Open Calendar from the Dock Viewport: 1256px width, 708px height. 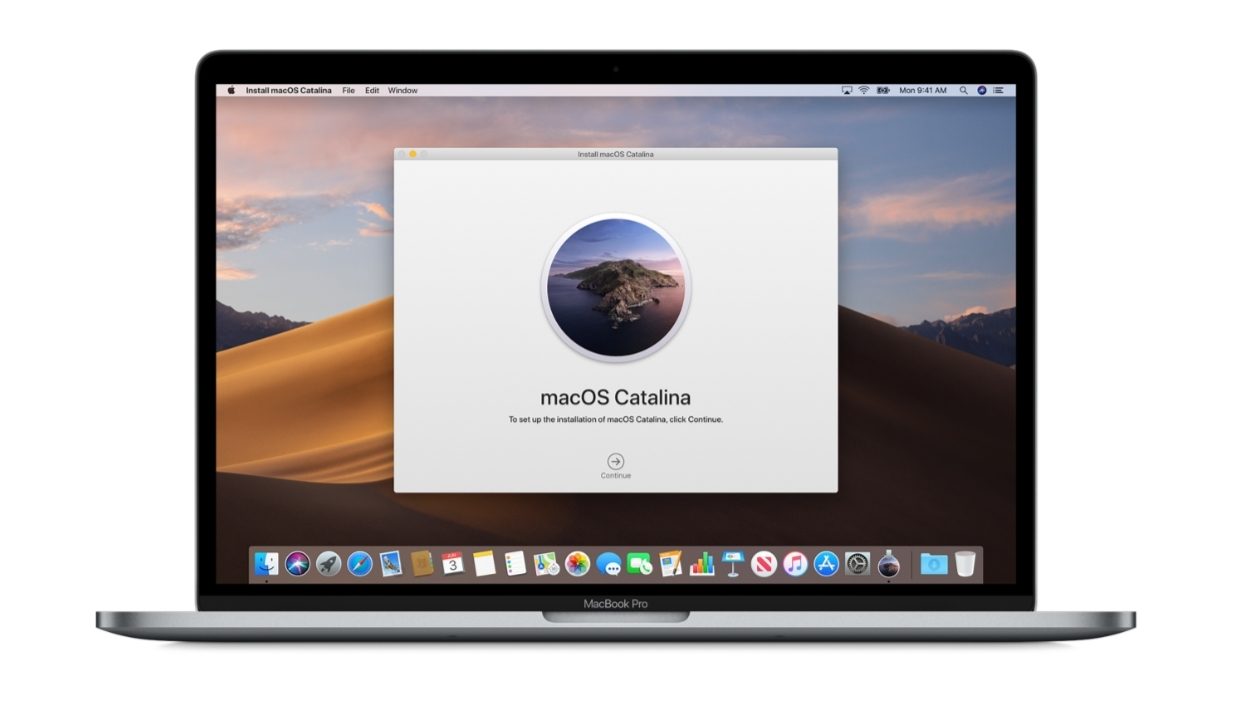pos(452,564)
